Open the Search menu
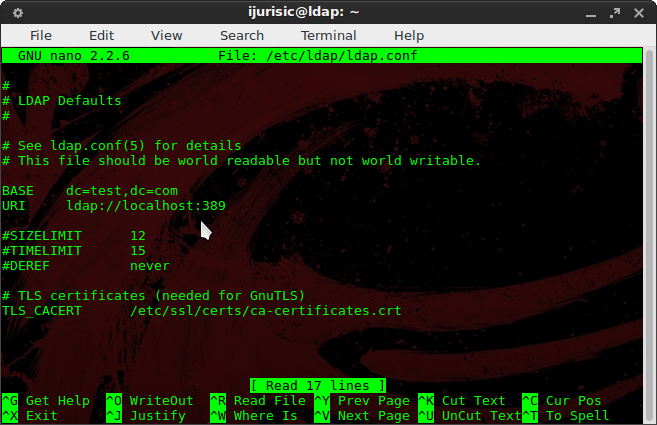Screen dimensions: 657x425 pyautogui.click(x=242, y=36)
